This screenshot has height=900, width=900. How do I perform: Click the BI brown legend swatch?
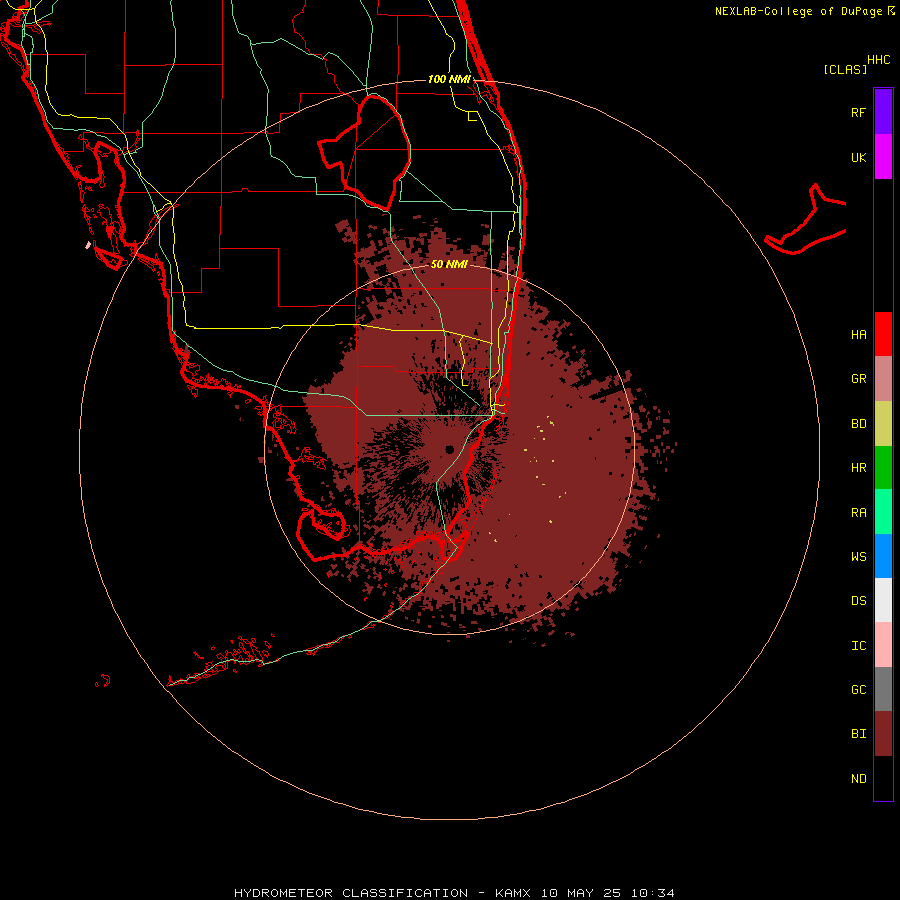[x=883, y=734]
